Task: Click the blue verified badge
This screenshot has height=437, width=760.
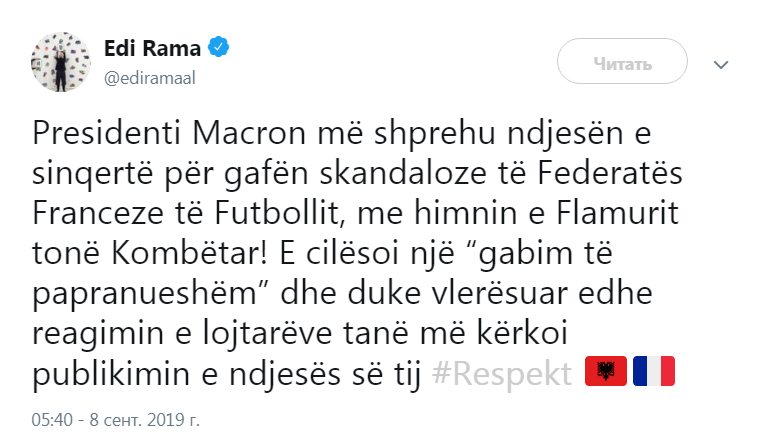Action: click(x=219, y=48)
